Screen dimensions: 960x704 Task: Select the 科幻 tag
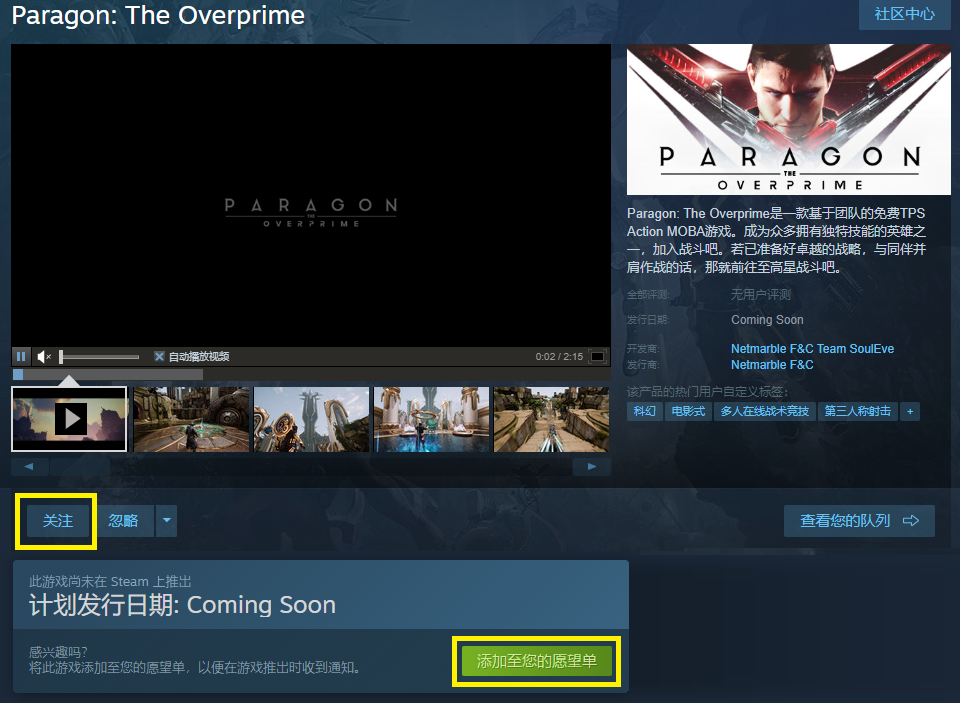[x=644, y=411]
